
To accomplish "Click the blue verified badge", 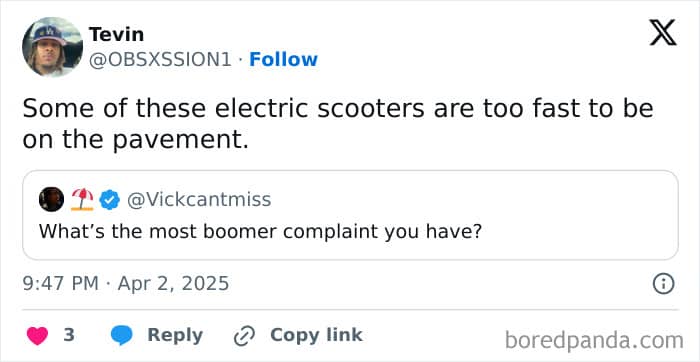I will pyautogui.click(x=109, y=200).
